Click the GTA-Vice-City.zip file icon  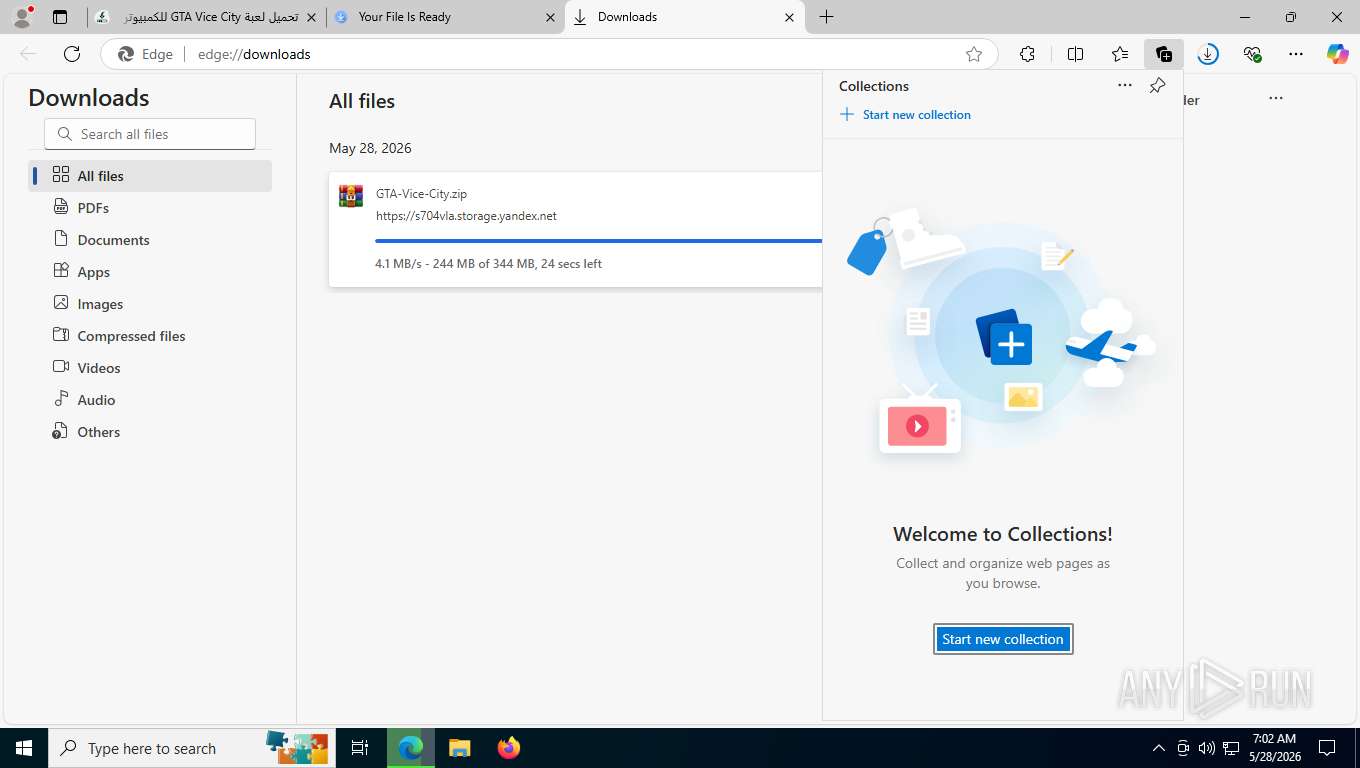coord(351,196)
